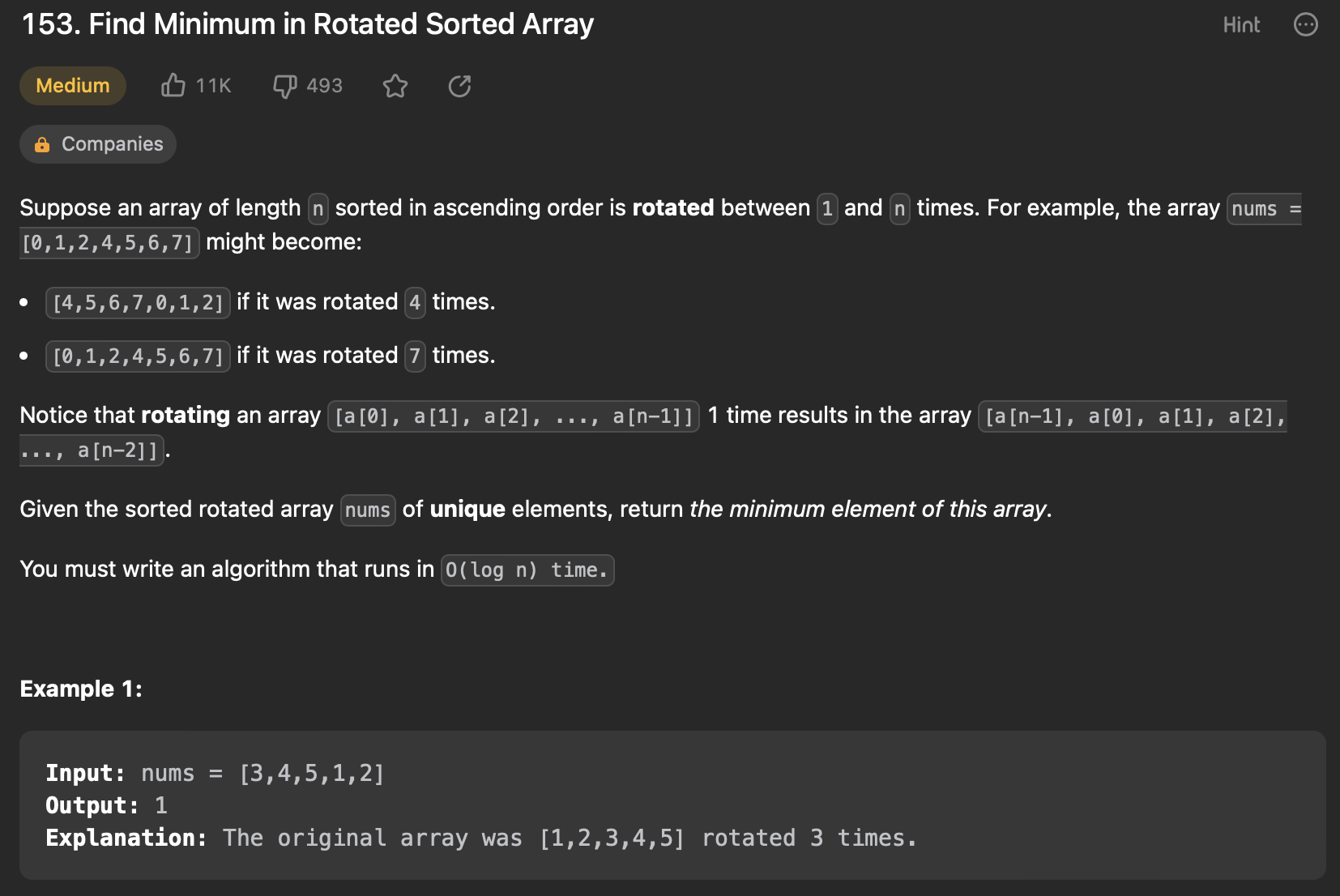This screenshot has height=896, width=1340.
Task: Click the Explanation line in Example 1
Action: click(480, 838)
